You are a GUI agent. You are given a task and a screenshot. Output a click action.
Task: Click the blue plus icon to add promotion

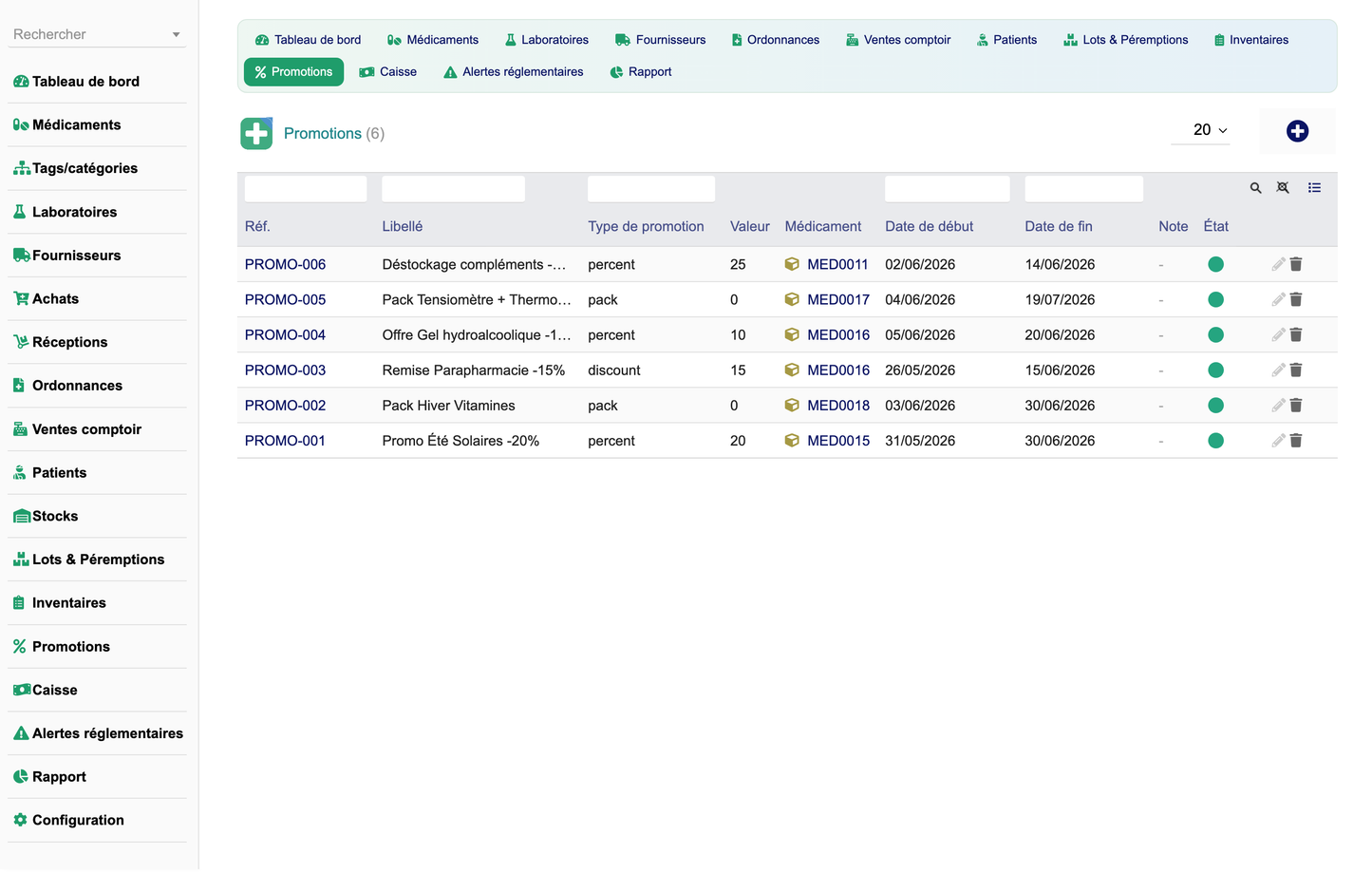pos(1297,131)
